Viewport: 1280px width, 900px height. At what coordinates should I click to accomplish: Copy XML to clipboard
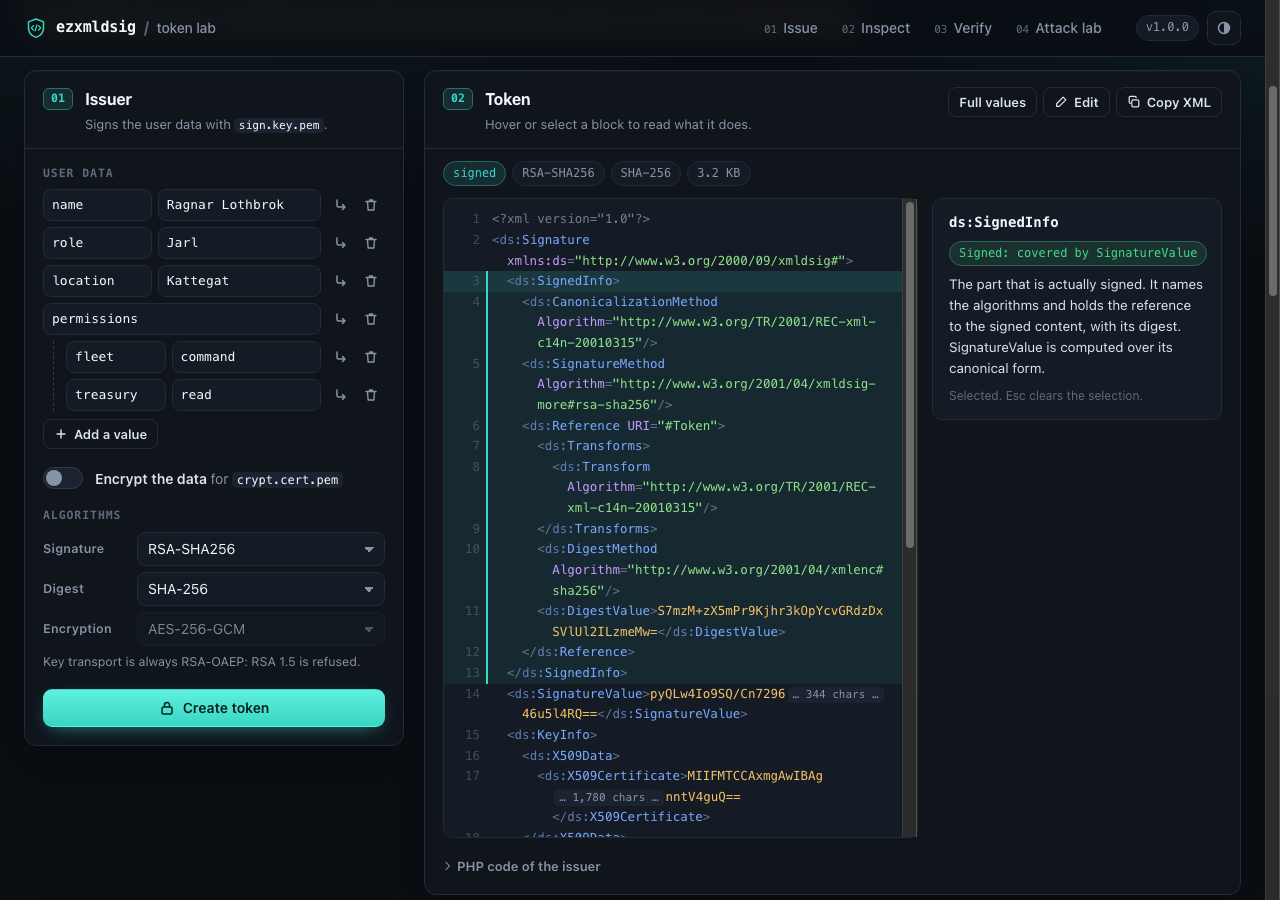[x=1169, y=102]
